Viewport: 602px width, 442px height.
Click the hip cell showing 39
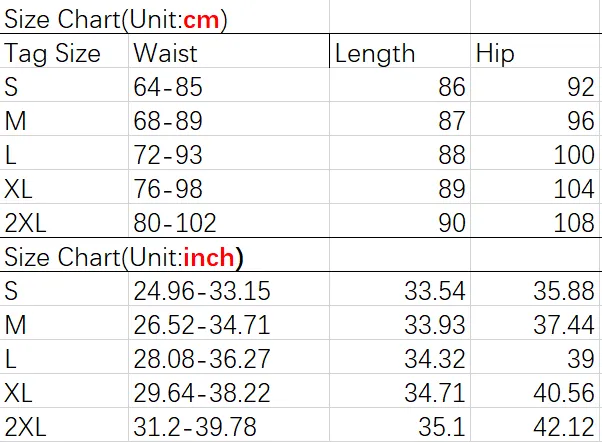pos(536,357)
